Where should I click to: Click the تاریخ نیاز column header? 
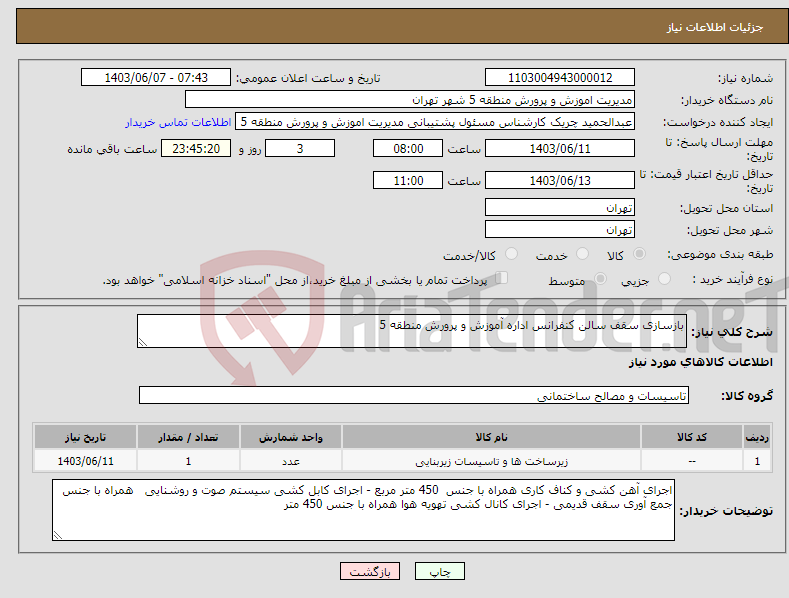coord(86,437)
